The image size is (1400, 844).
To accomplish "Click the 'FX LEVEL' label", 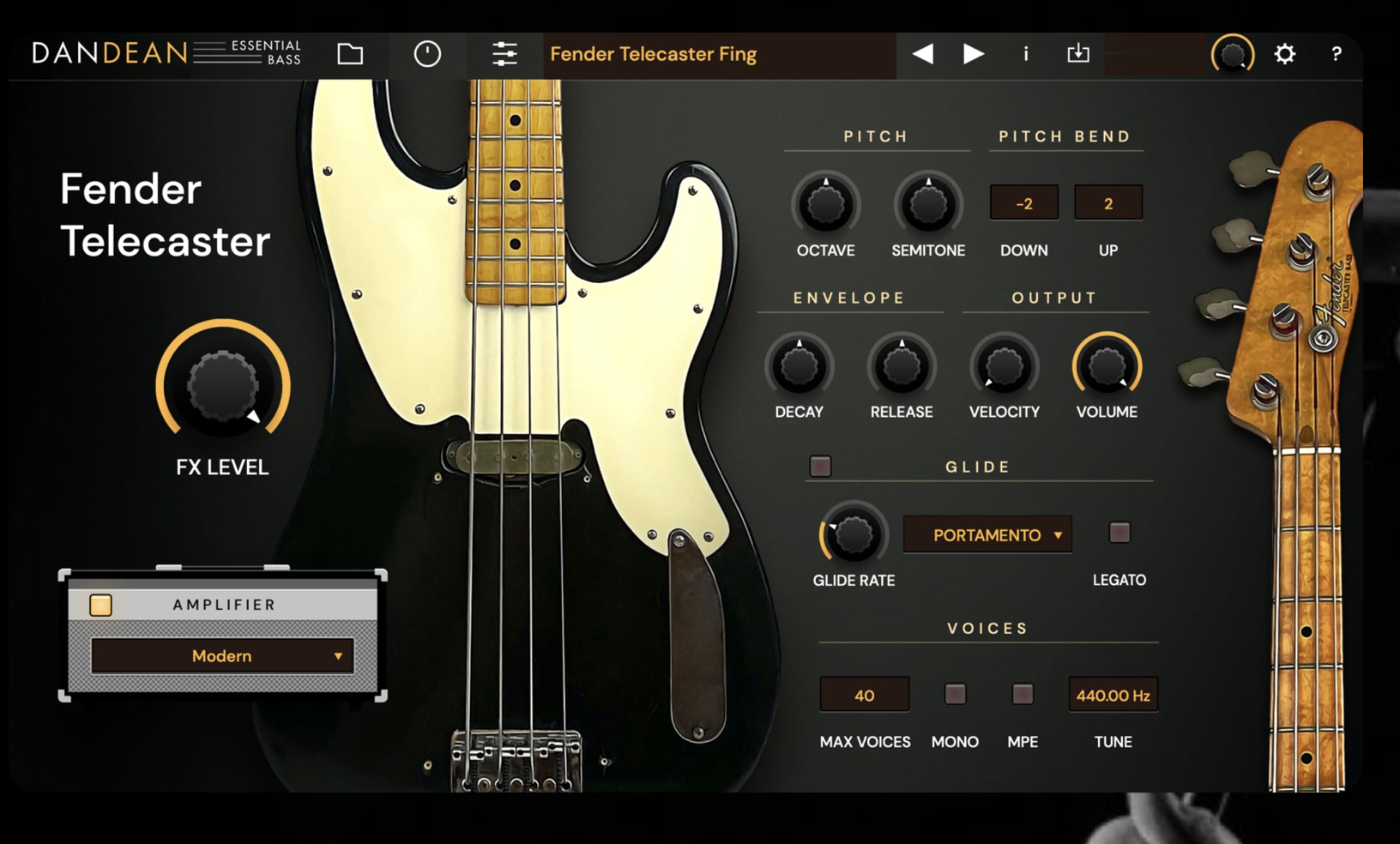I will pos(222,467).
